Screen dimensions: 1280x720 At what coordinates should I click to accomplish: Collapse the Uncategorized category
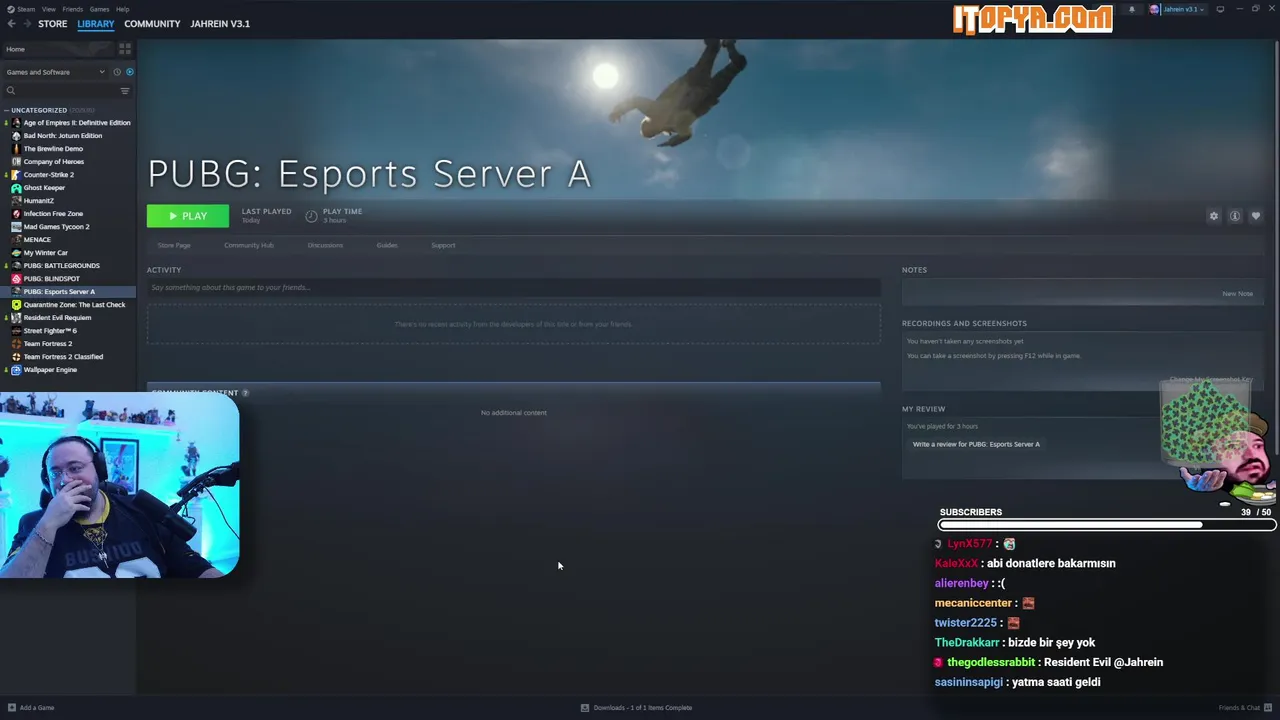click(x=38, y=110)
